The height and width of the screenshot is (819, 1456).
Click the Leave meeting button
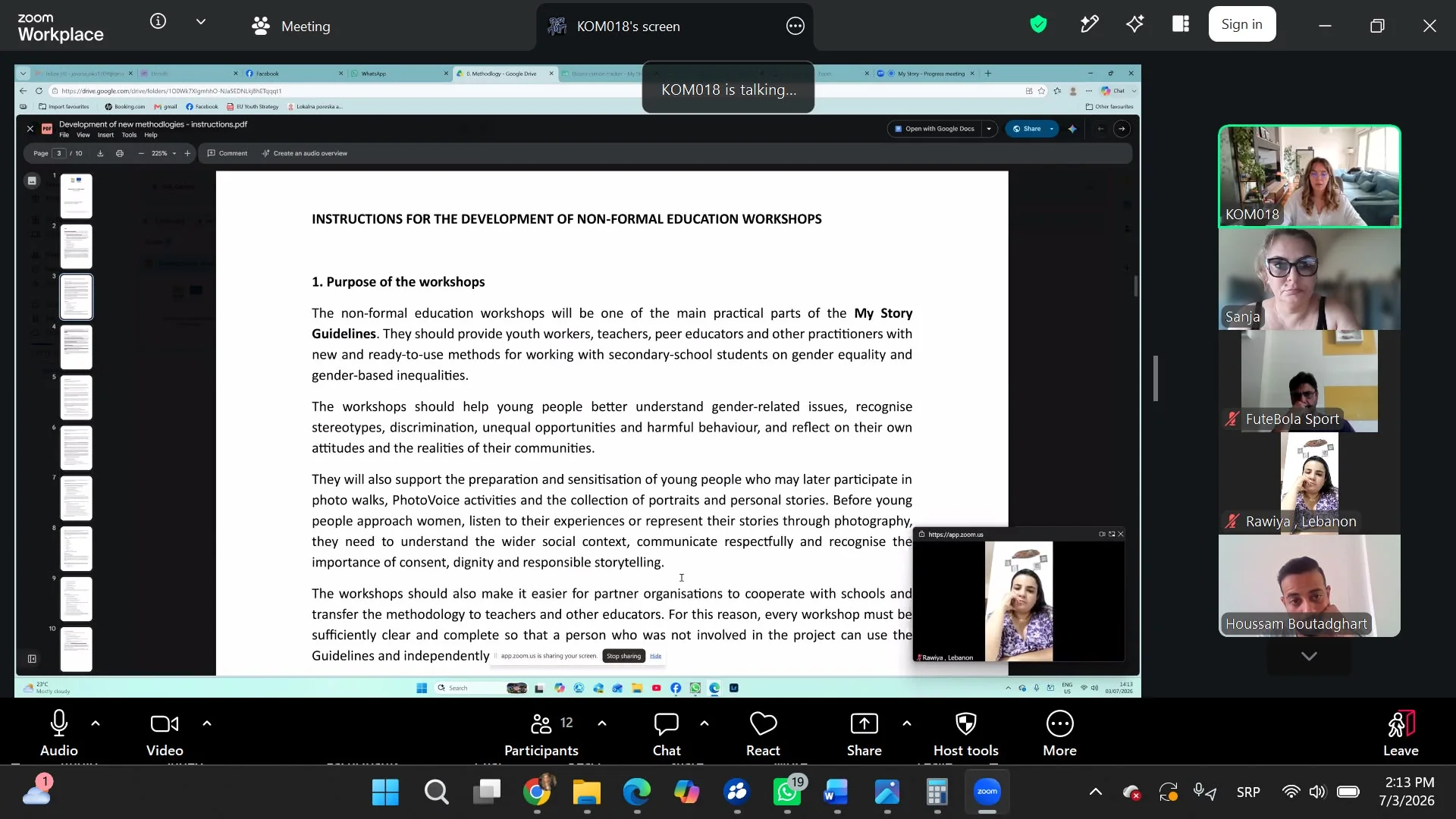1401,733
